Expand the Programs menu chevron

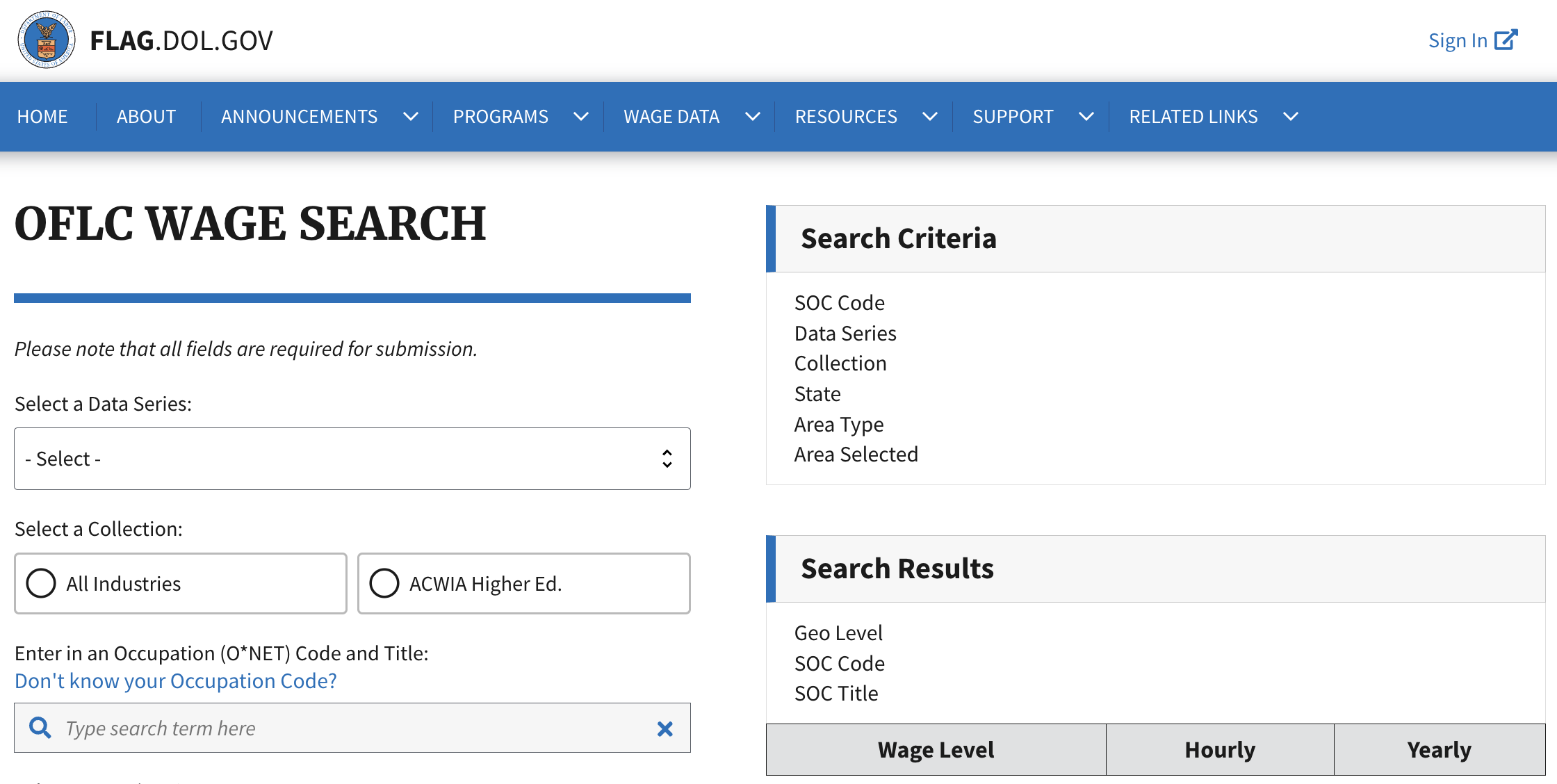(x=581, y=117)
